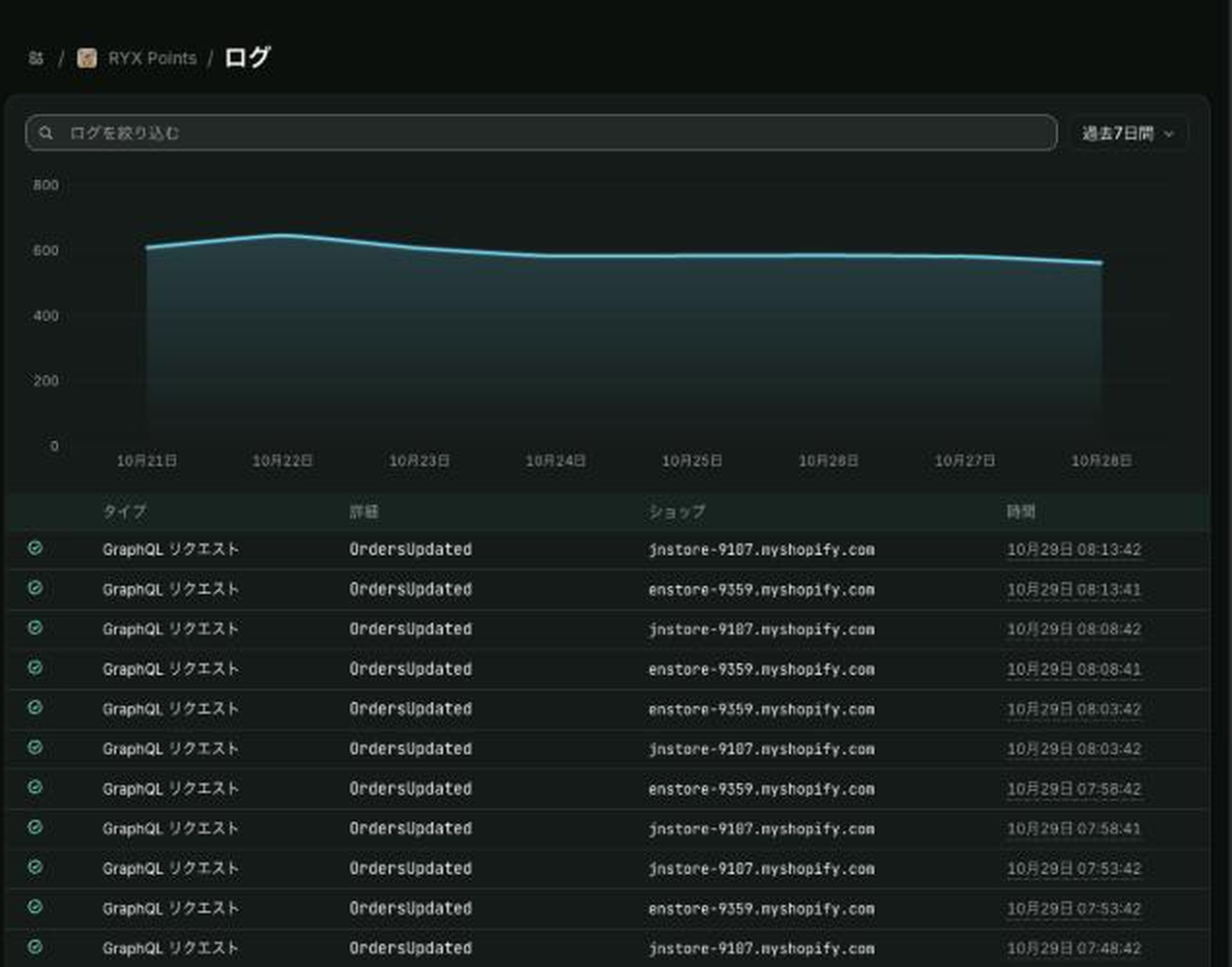This screenshot has height=967, width=1232.
Task: Click the success icon in the 07:58:41 row
Action: [x=35, y=828]
